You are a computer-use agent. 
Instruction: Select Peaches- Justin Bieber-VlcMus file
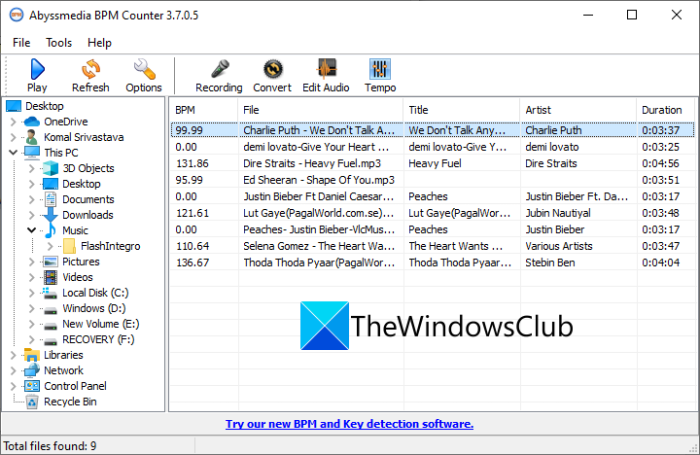(319, 230)
